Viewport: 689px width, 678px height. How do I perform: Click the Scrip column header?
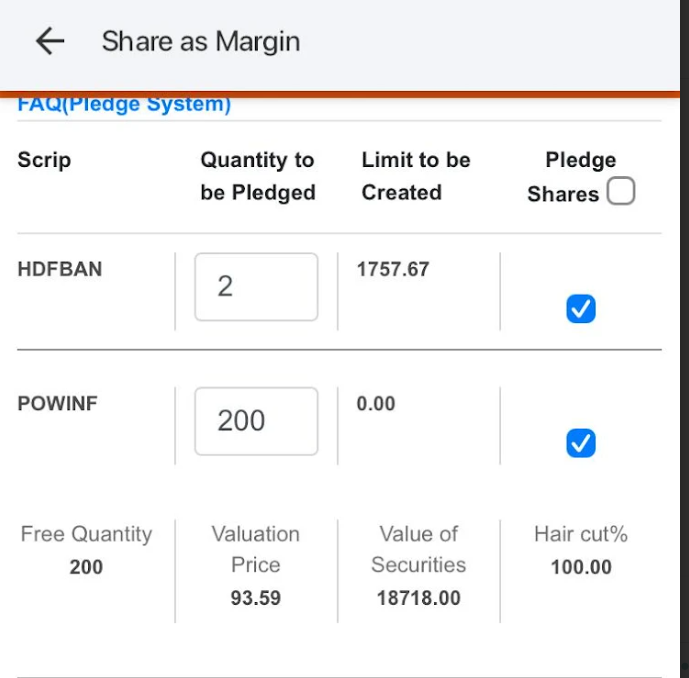(x=44, y=160)
